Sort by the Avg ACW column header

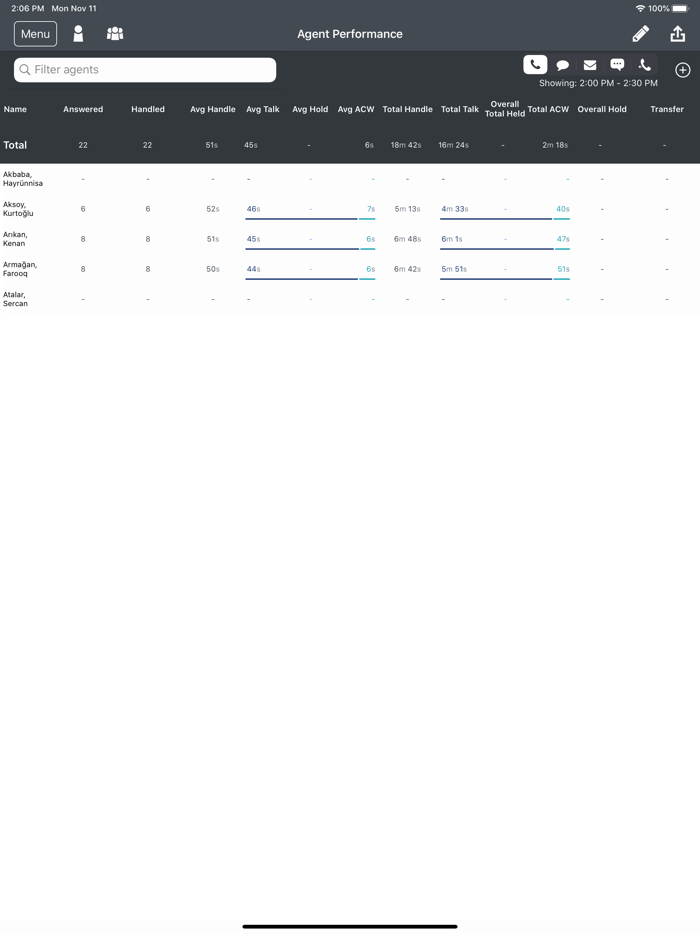[x=356, y=109]
